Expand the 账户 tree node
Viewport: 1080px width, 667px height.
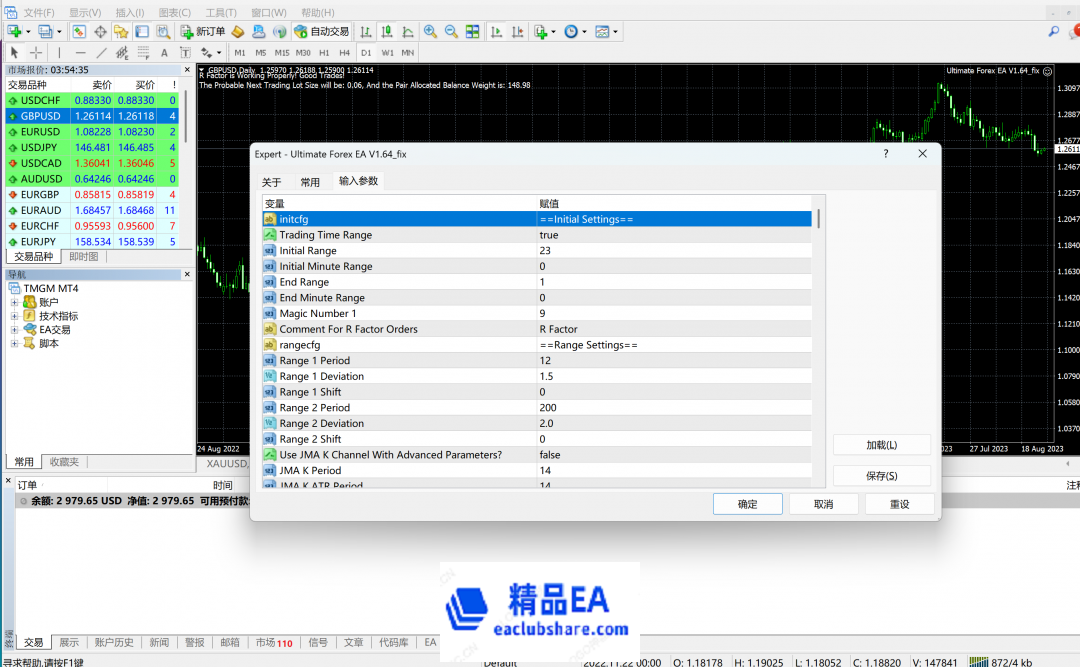[x=15, y=302]
